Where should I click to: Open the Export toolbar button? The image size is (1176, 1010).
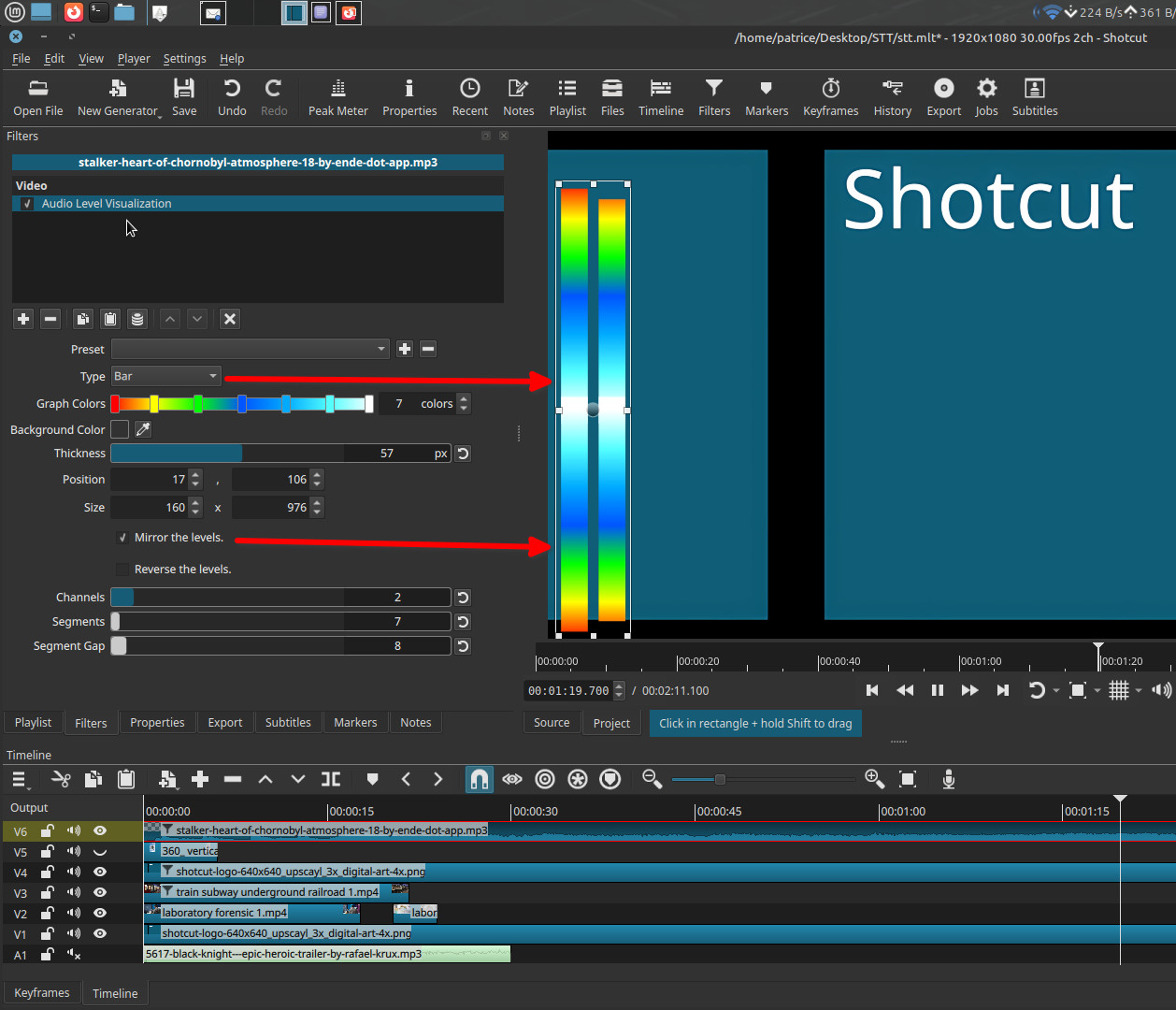click(943, 97)
